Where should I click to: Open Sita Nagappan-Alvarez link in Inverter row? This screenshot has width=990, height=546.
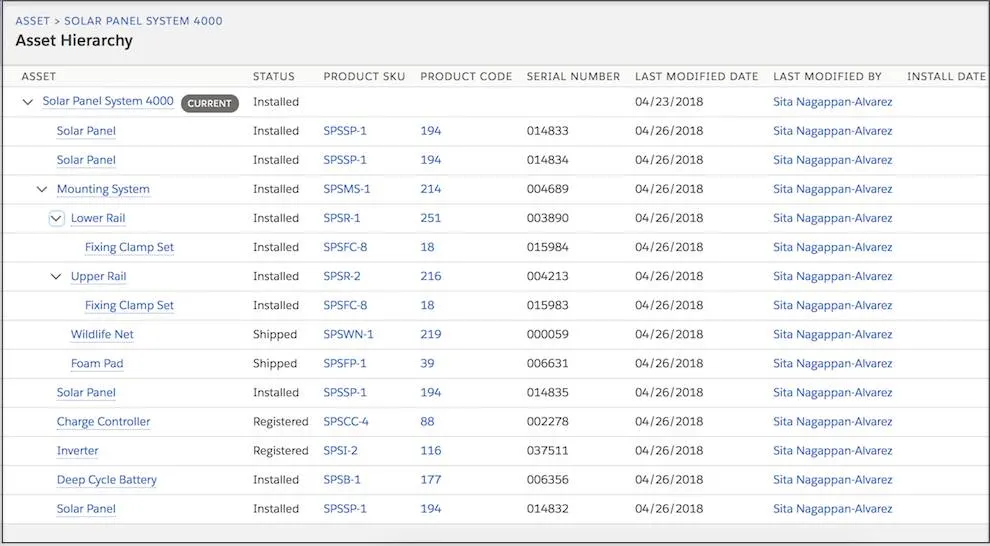pos(833,450)
